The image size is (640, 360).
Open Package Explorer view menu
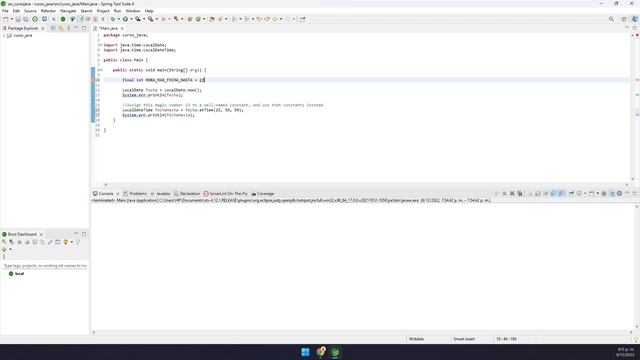[68, 28]
